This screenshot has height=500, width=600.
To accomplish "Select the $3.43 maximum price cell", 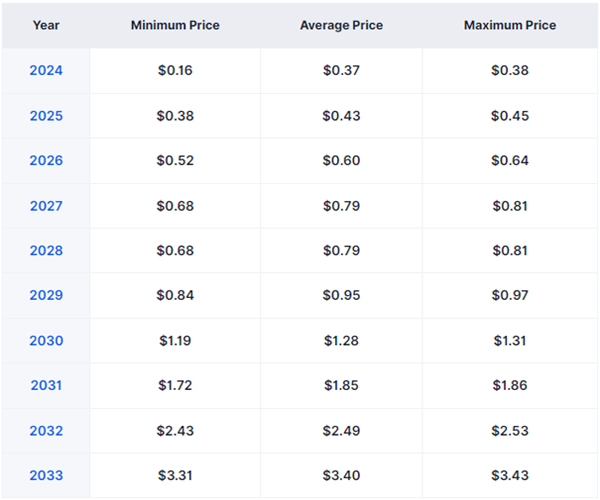I will point(510,476).
